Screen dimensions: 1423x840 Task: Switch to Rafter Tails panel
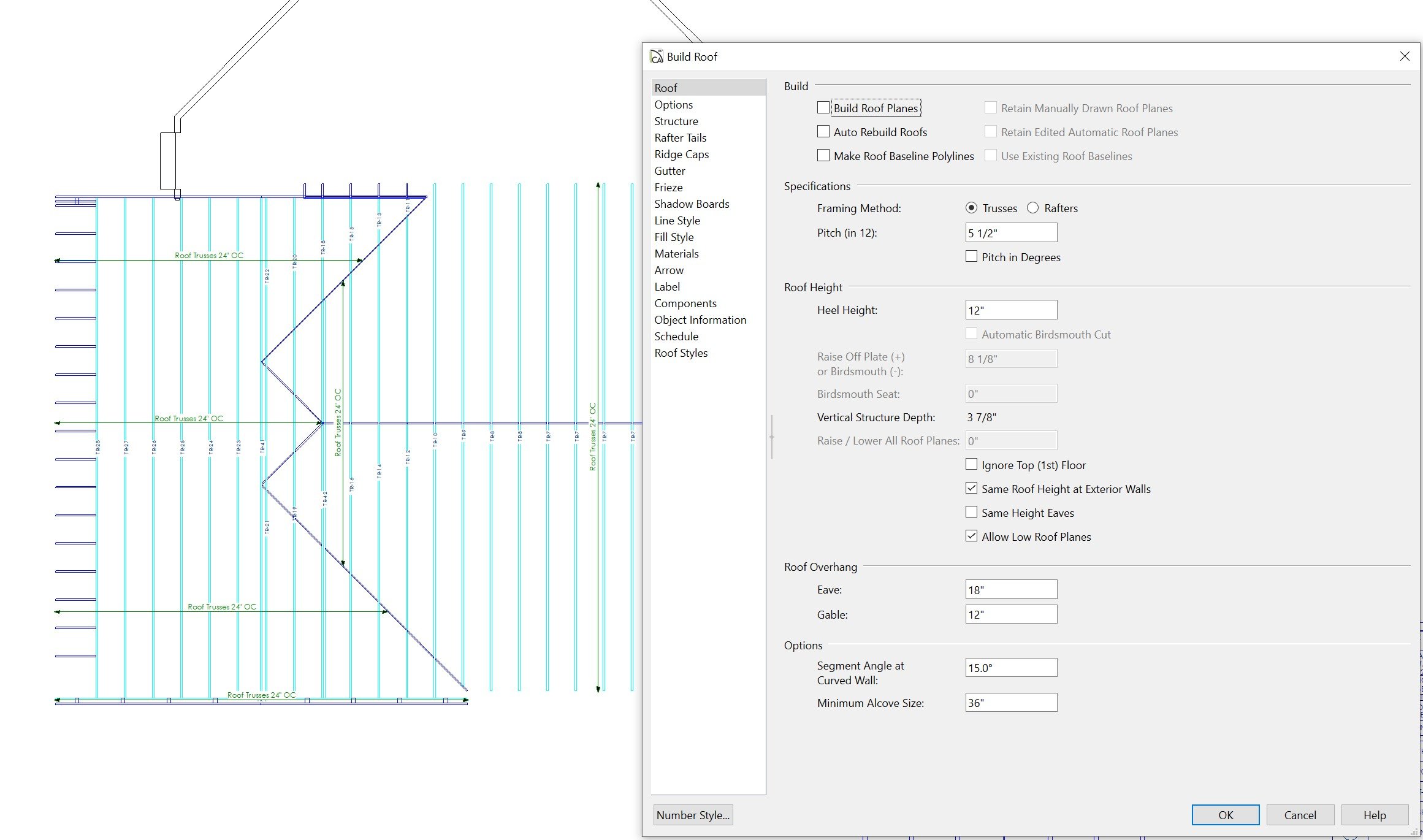pos(680,138)
